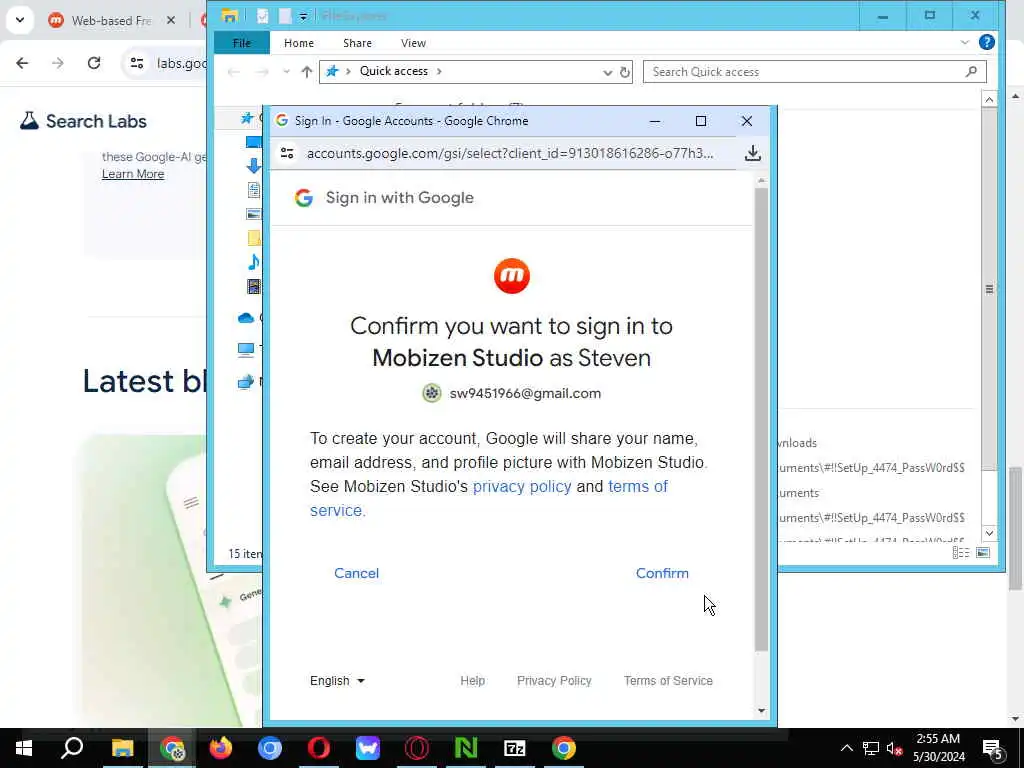Cancel the Google sign-in request
The width and height of the screenshot is (1024, 768).
[x=356, y=573]
